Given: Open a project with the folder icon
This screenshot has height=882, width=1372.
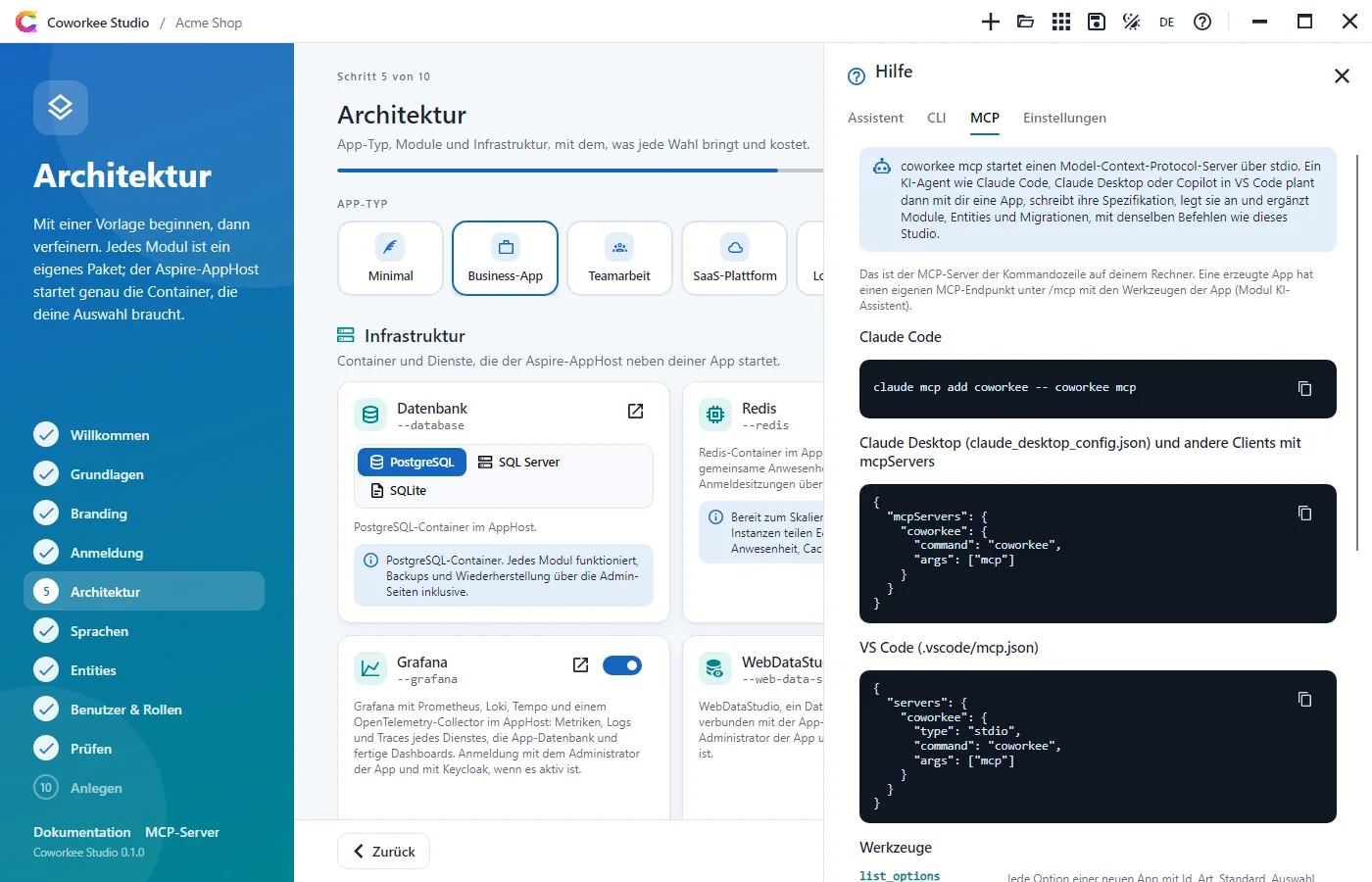Looking at the screenshot, I should point(1026,22).
